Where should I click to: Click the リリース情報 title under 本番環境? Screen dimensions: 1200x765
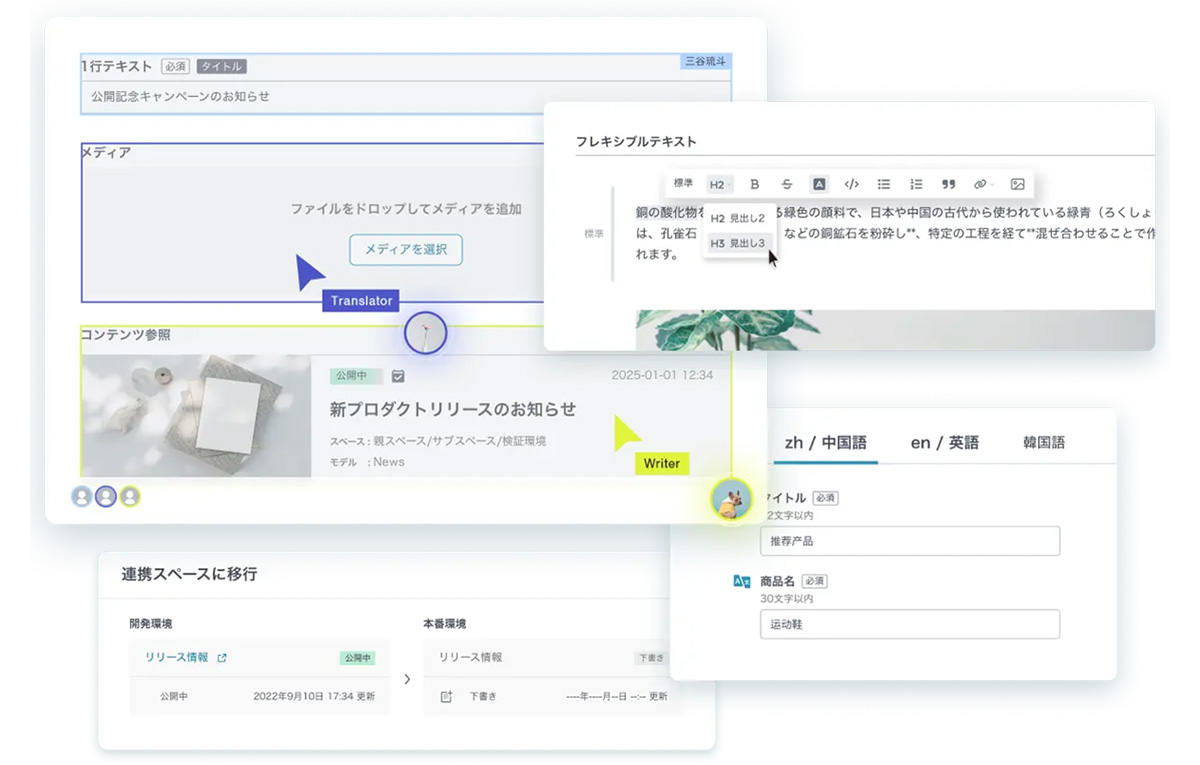[470, 658]
